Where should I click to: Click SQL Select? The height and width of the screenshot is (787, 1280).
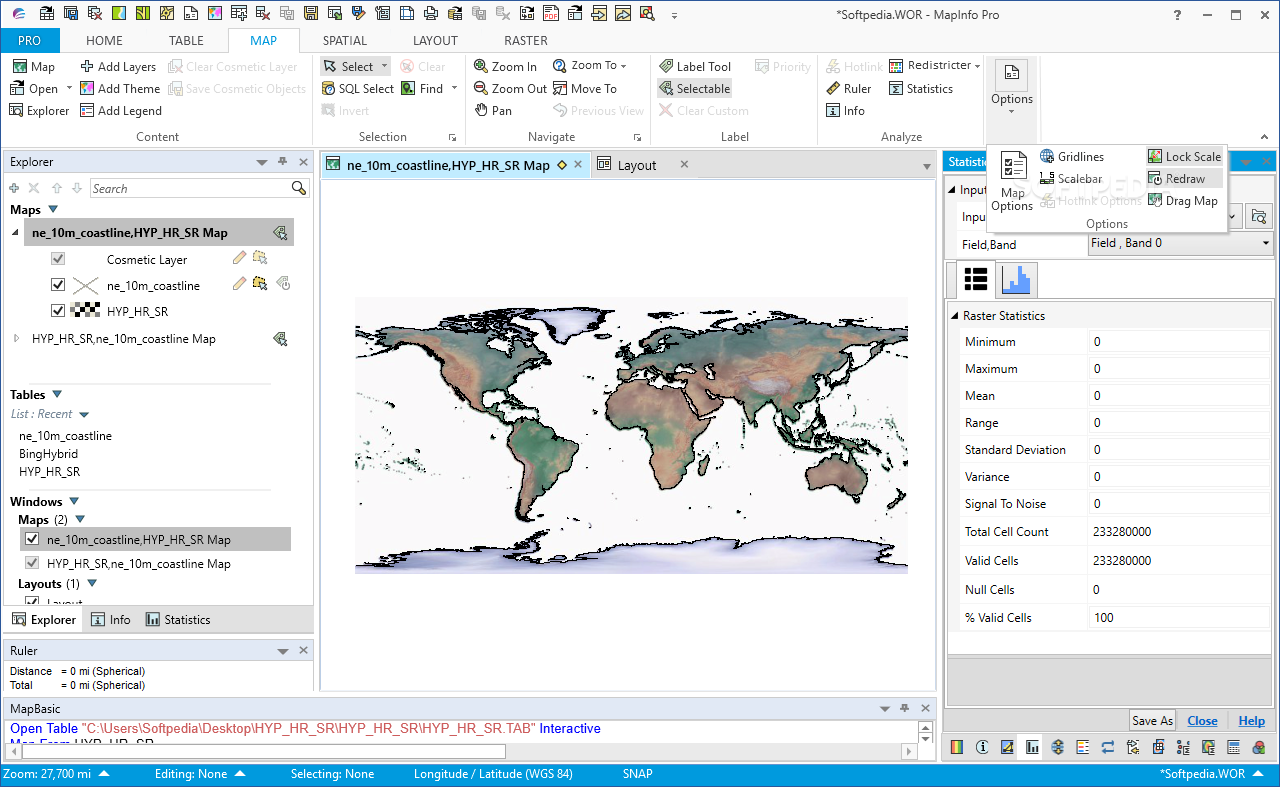[358, 89]
